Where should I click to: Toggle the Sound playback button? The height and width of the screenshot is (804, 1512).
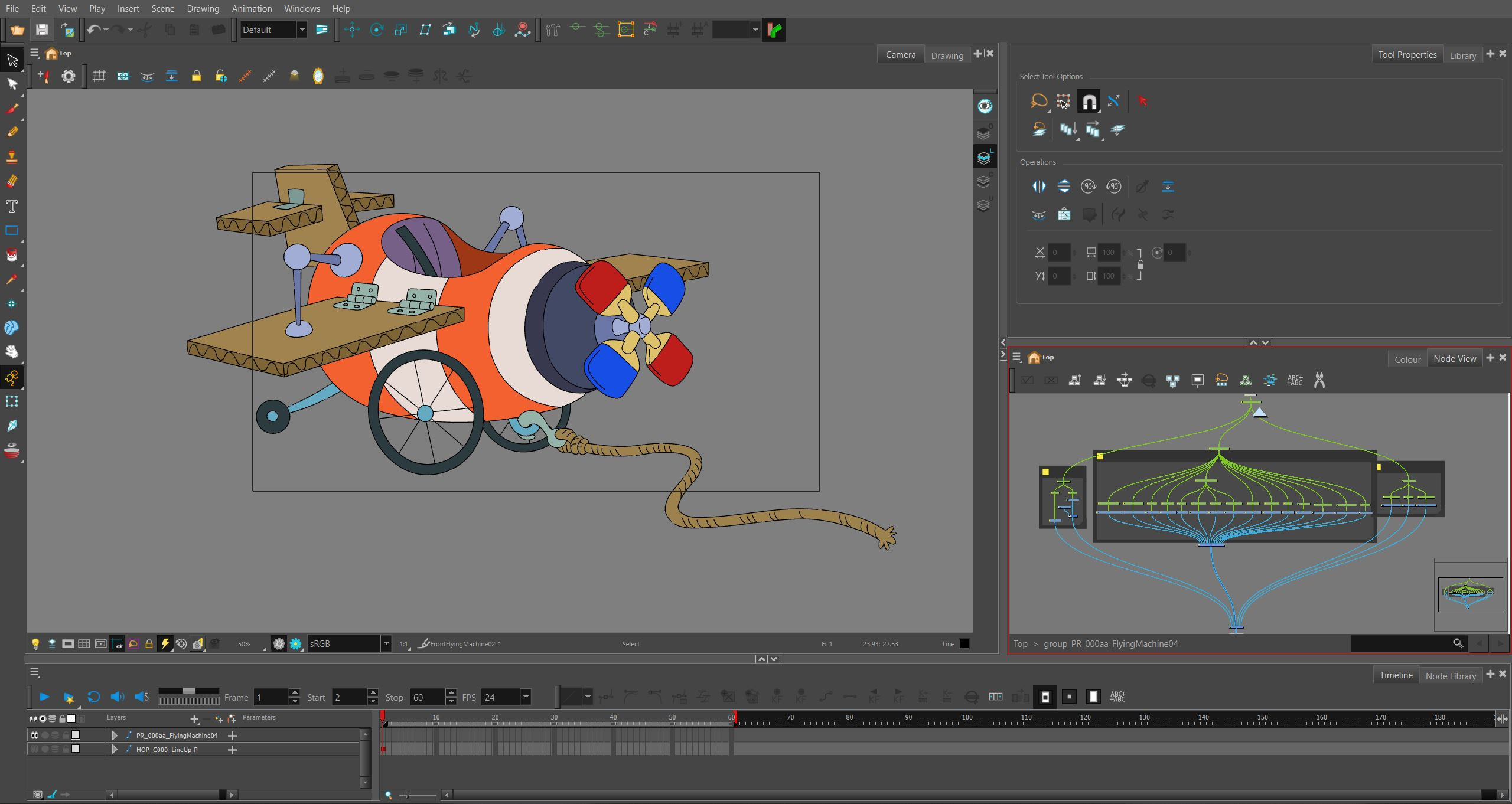click(118, 697)
